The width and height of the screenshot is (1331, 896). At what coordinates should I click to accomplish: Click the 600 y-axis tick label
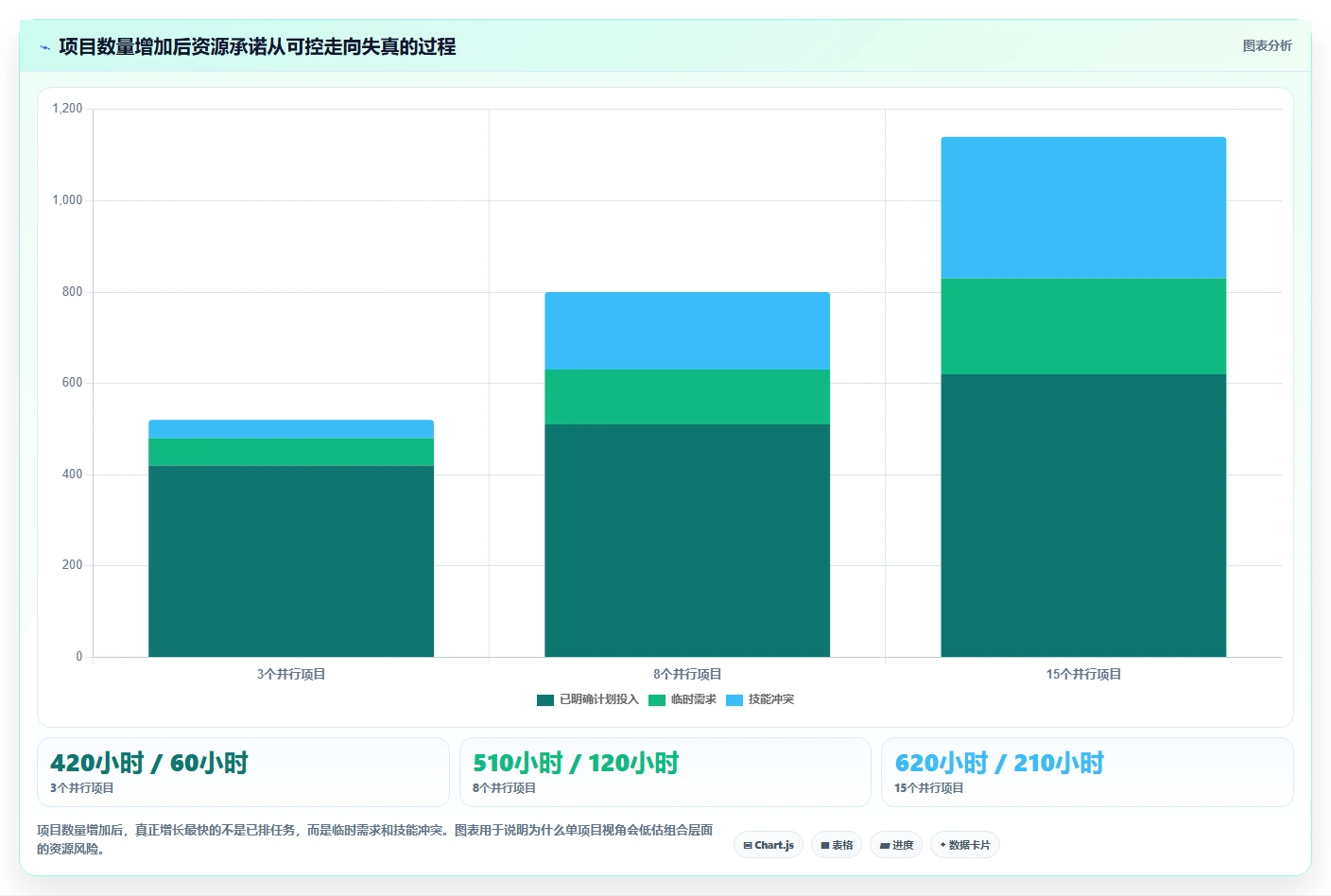[72, 383]
